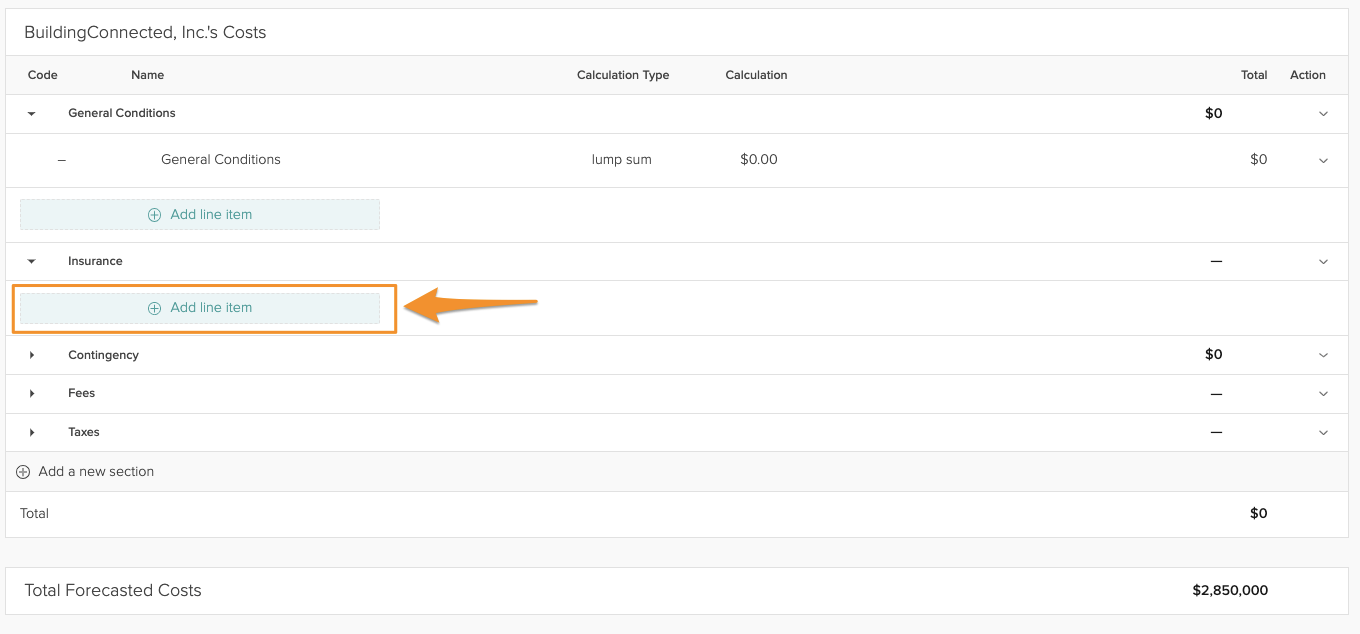Click the $0.00 calculation value field
1360x634 pixels.
click(x=758, y=160)
